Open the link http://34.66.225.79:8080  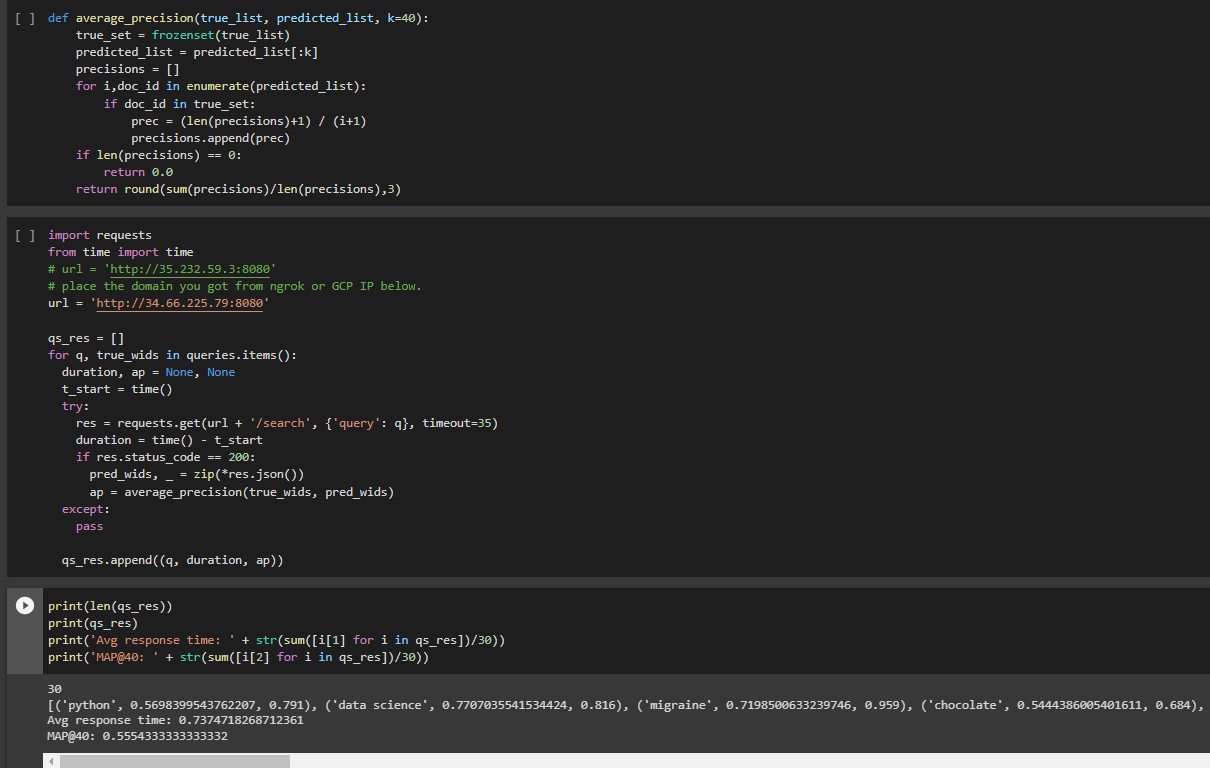pyautogui.click(x=179, y=302)
